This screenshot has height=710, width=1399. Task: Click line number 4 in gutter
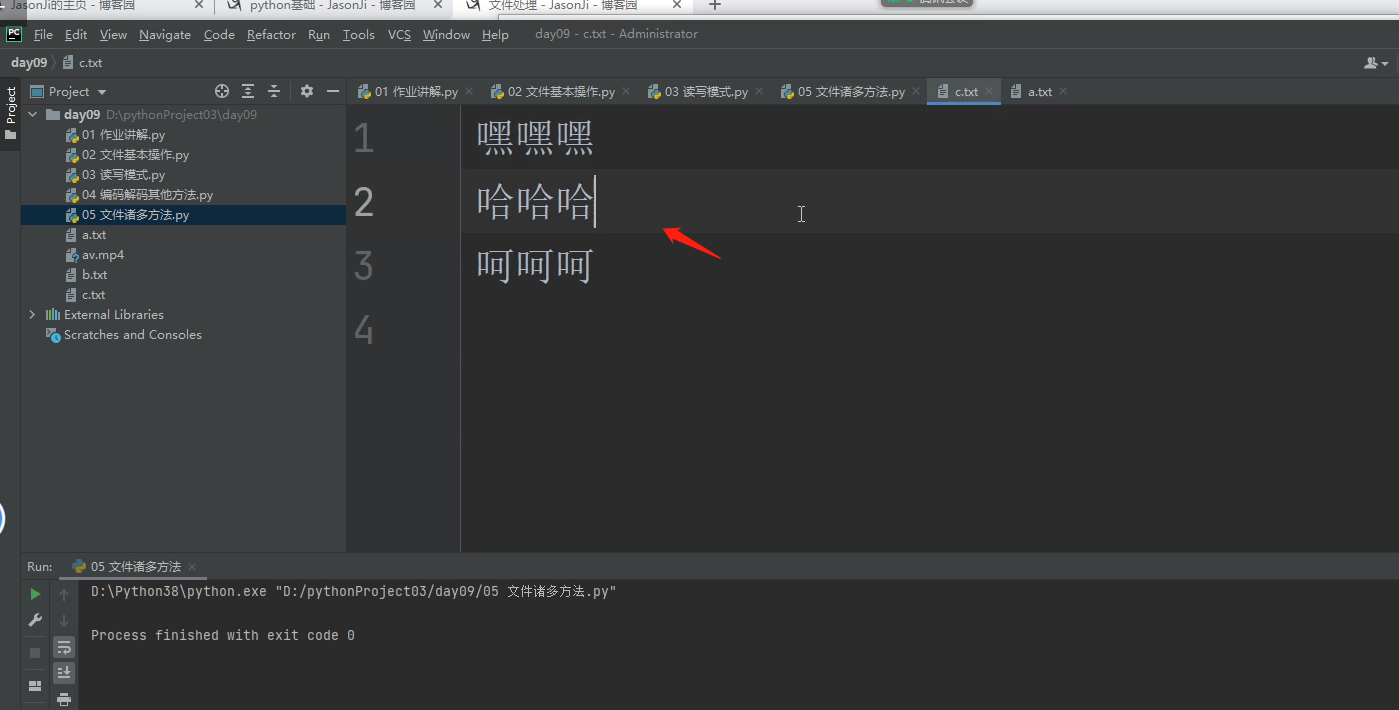click(x=364, y=330)
